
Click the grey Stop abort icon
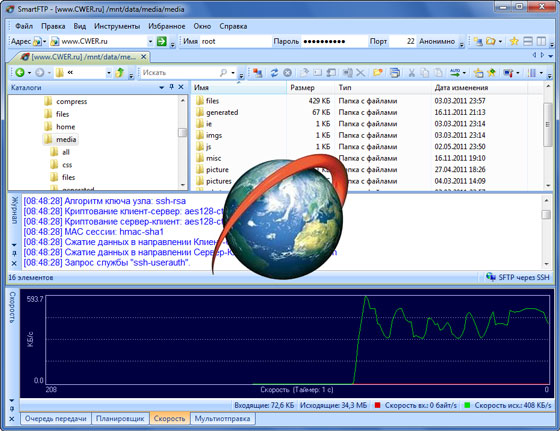pyautogui.click(x=288, y=72)
